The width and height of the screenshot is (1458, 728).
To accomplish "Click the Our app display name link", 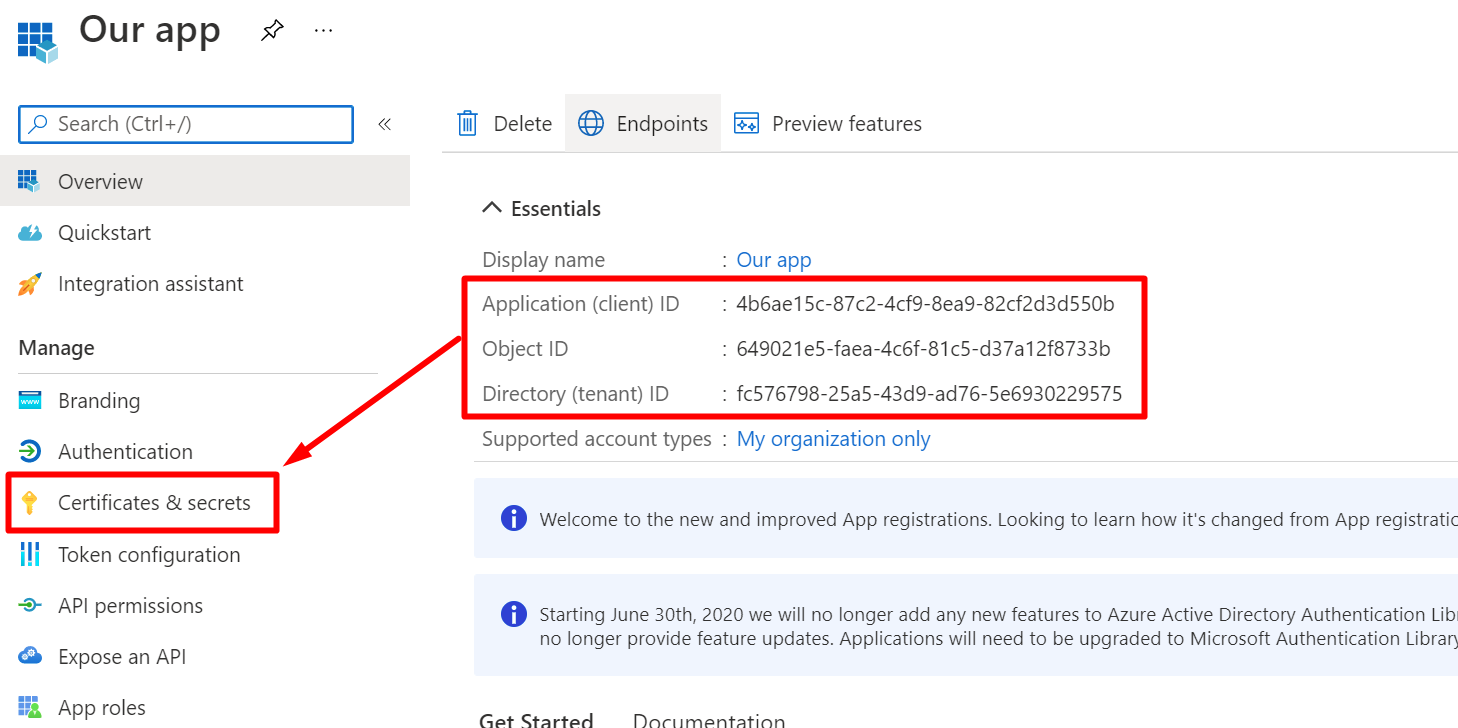I will tap(773, 260).
